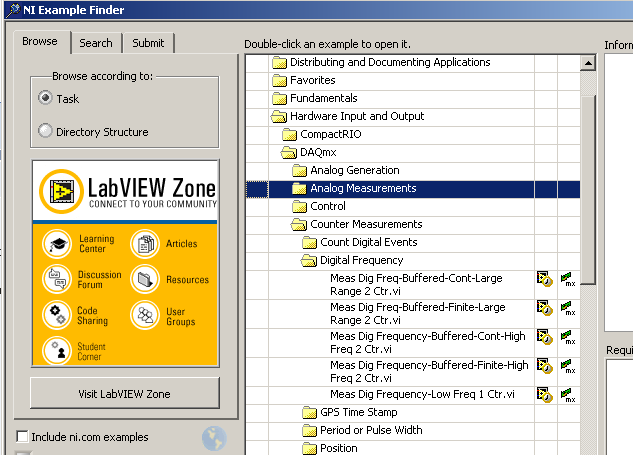633x455 pixels.
Task: Select Meas Dig Frequency-Buffered-Cont-High Freq 2 Ctr.vi
Action: 428,343
